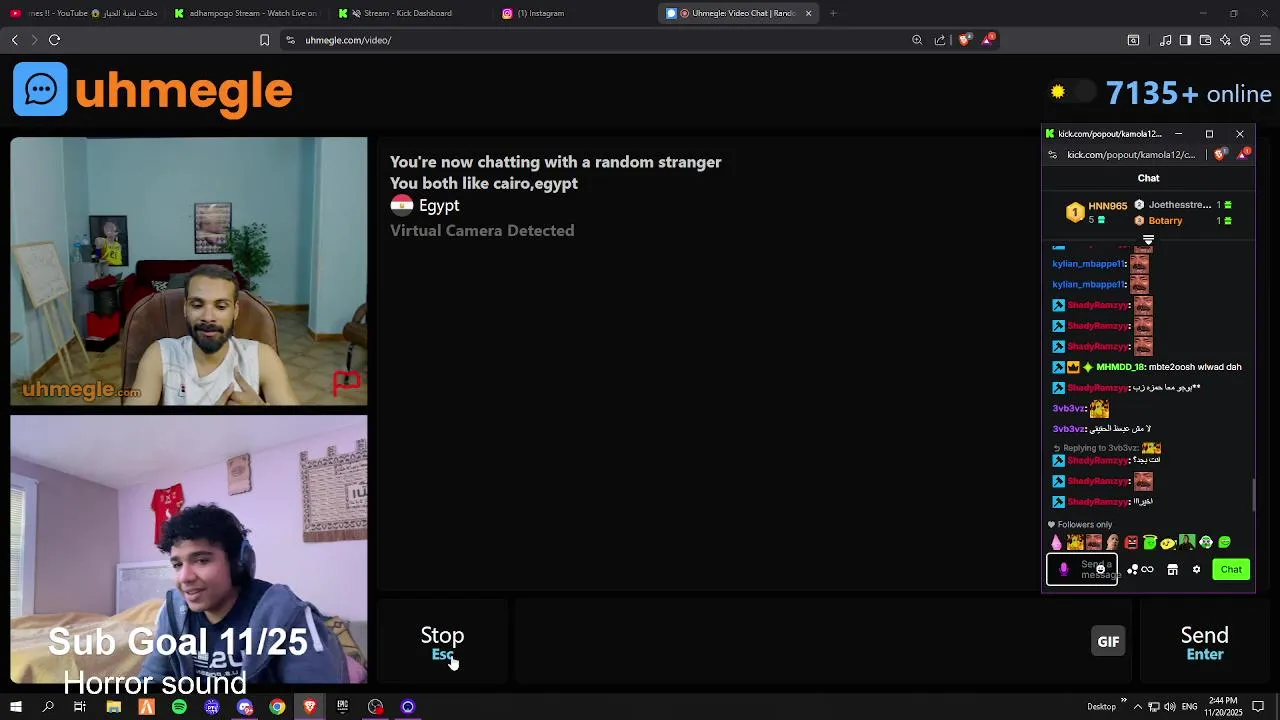Open volume control in system tray
1280x720 pixels.
point(1169,707)
